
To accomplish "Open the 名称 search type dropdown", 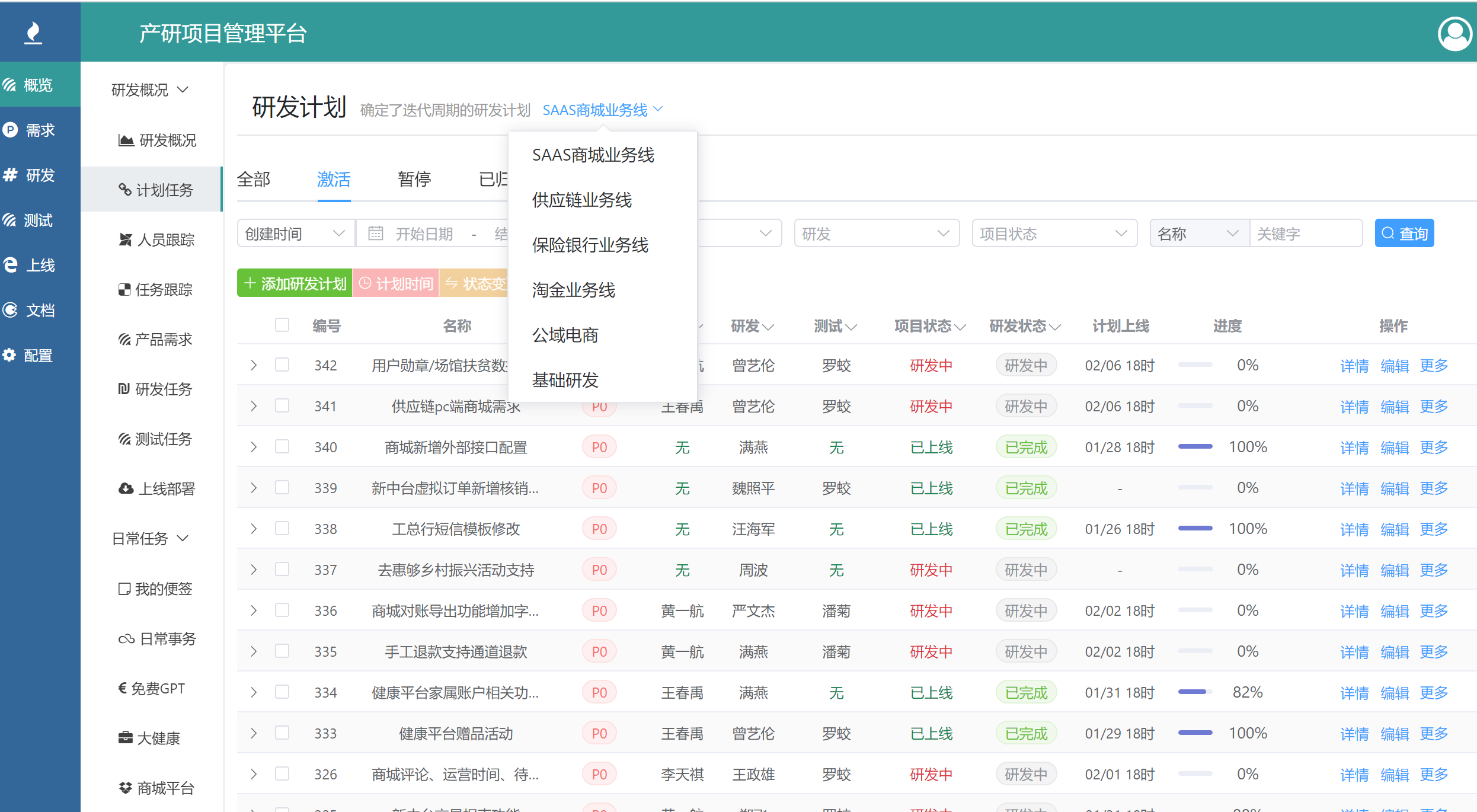I will coord(1200,234).
